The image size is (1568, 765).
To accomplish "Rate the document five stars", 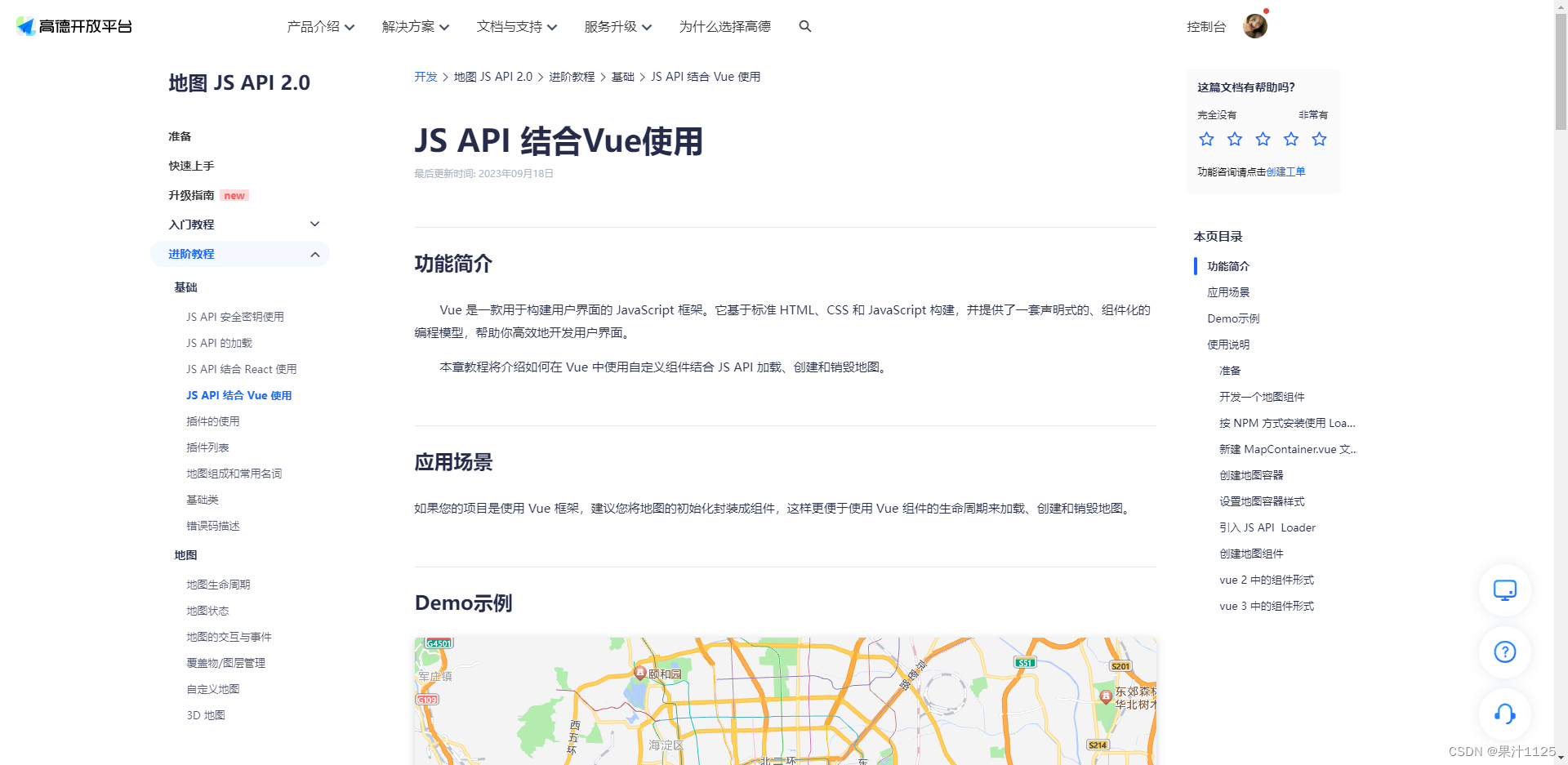I will 1319,139.
